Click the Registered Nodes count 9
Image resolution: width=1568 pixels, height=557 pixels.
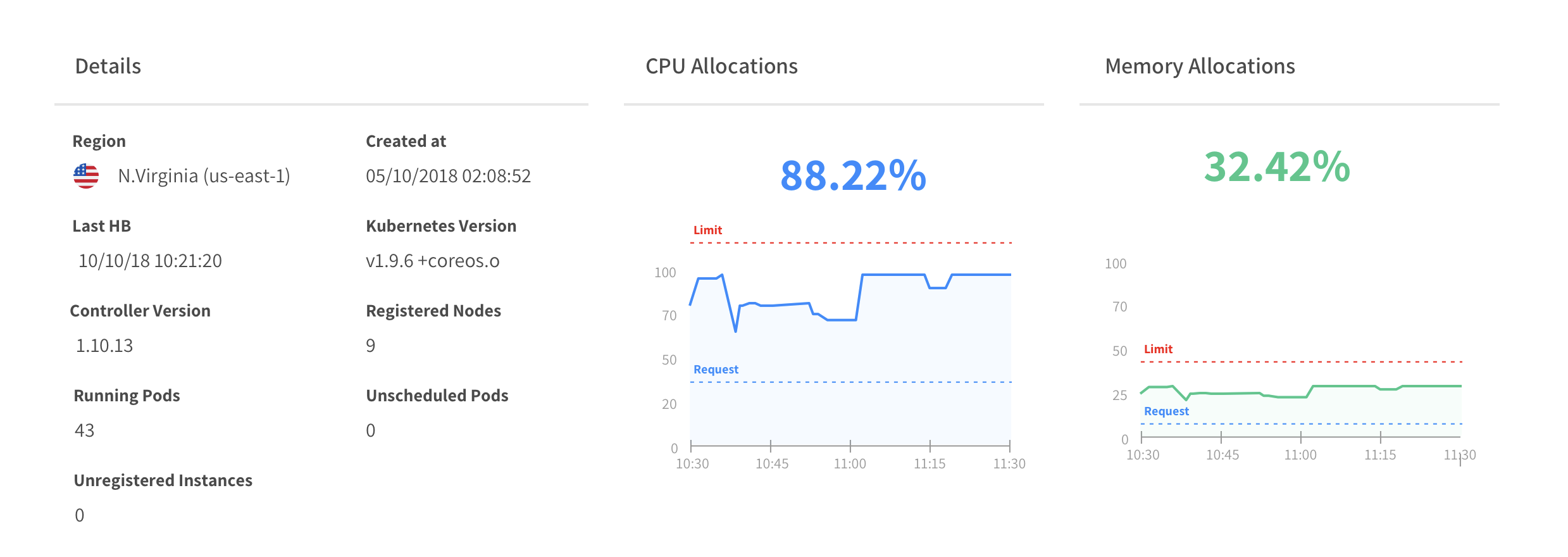371,346
